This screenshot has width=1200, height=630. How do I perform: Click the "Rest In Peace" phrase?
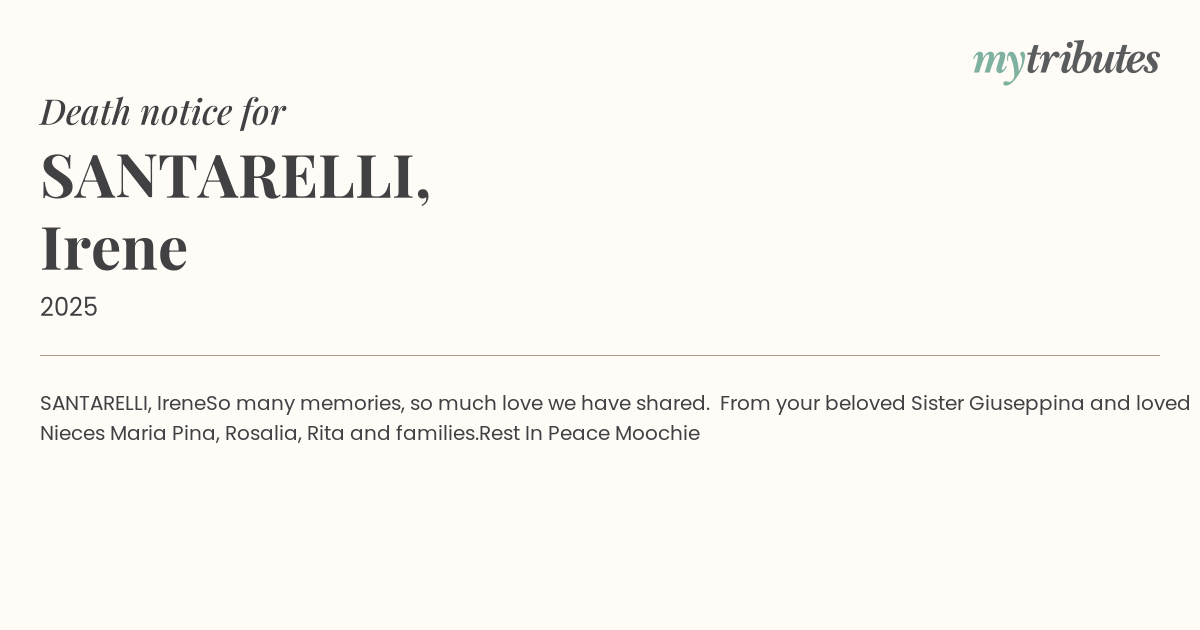pos(544,434)
